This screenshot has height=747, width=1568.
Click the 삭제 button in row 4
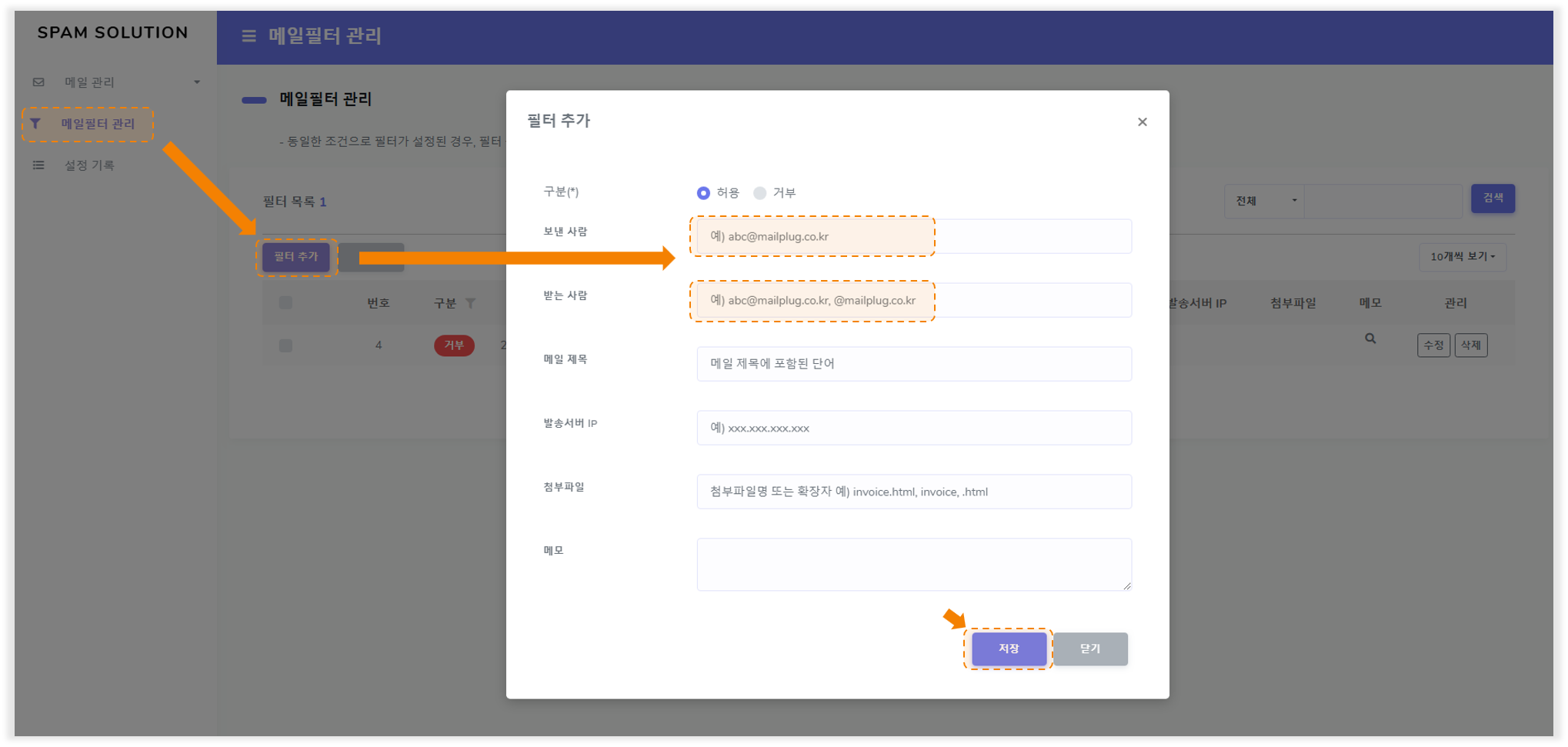click(x=1471, y=345)
